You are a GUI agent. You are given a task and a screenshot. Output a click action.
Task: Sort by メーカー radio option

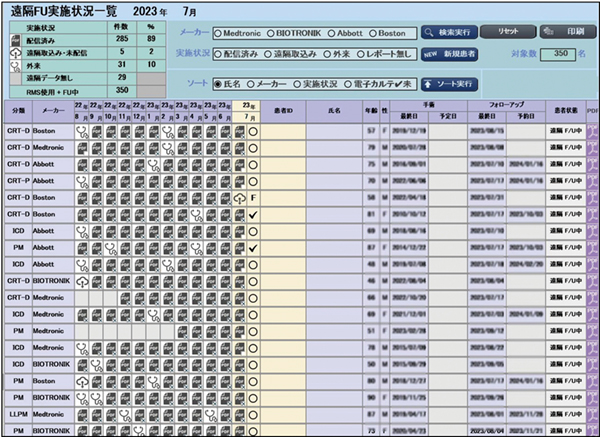[254, 84]
